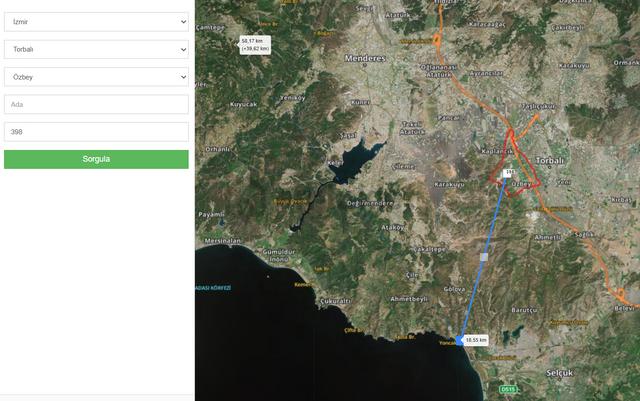This screenshot has height=401, width=640.
Task: Click the gray midpoint handle on blue line
Action: click(484, 257)
